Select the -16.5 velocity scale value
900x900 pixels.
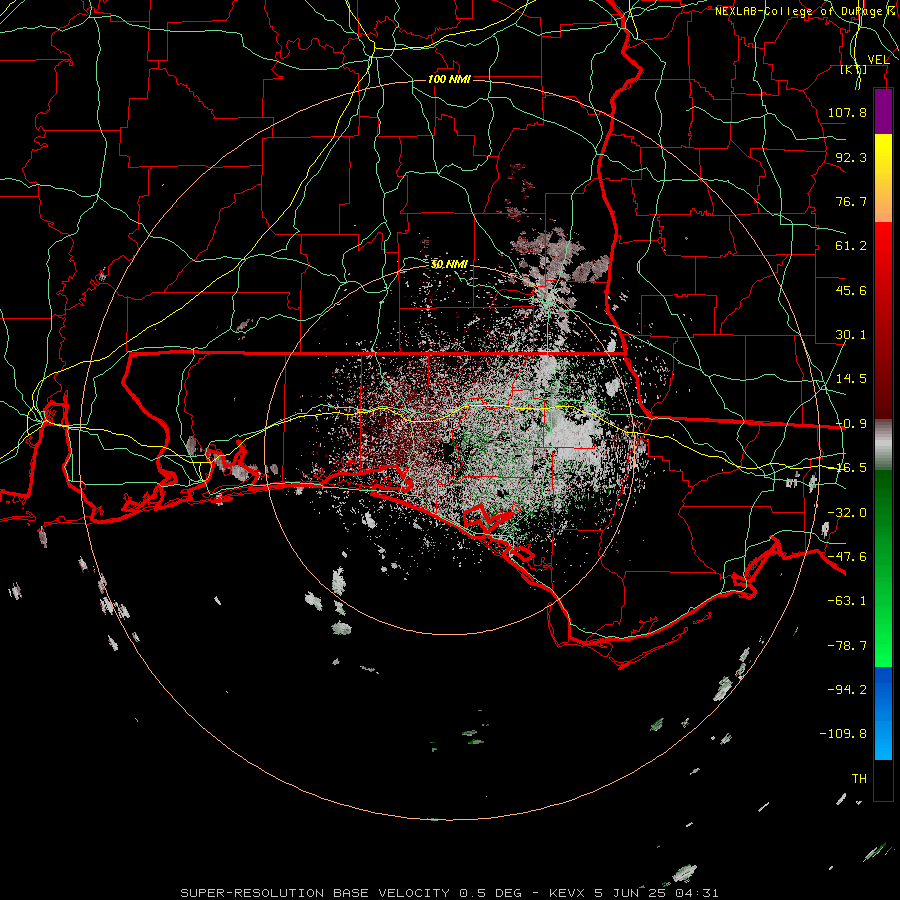851,468
